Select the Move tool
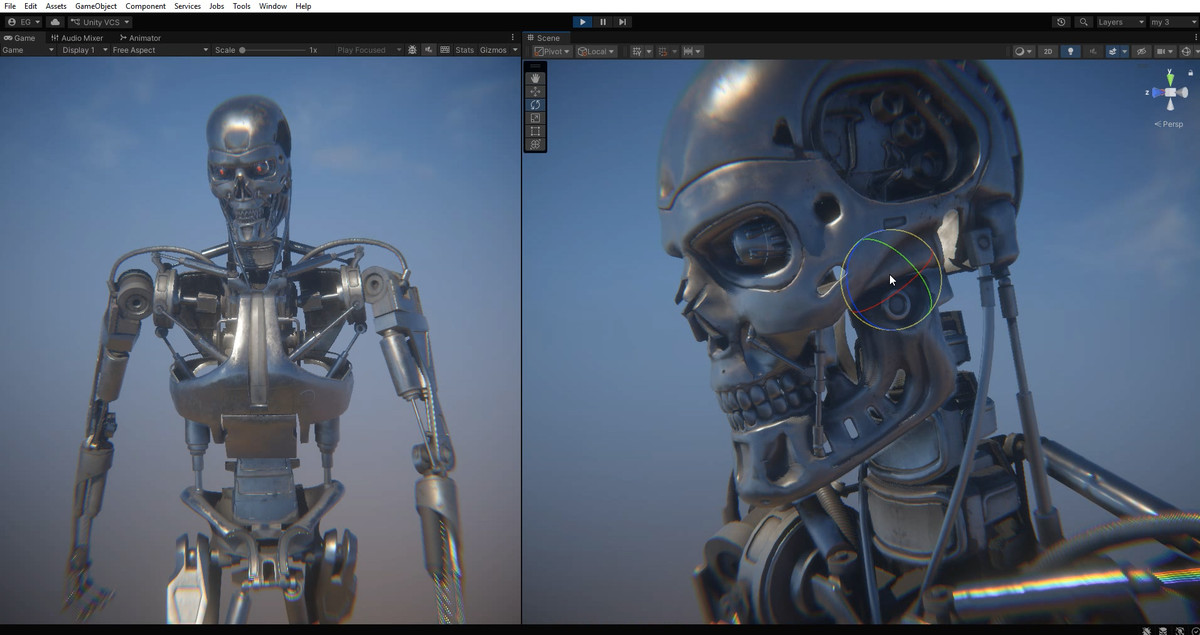Screen dimensions: 1200x635 [535, 91]
